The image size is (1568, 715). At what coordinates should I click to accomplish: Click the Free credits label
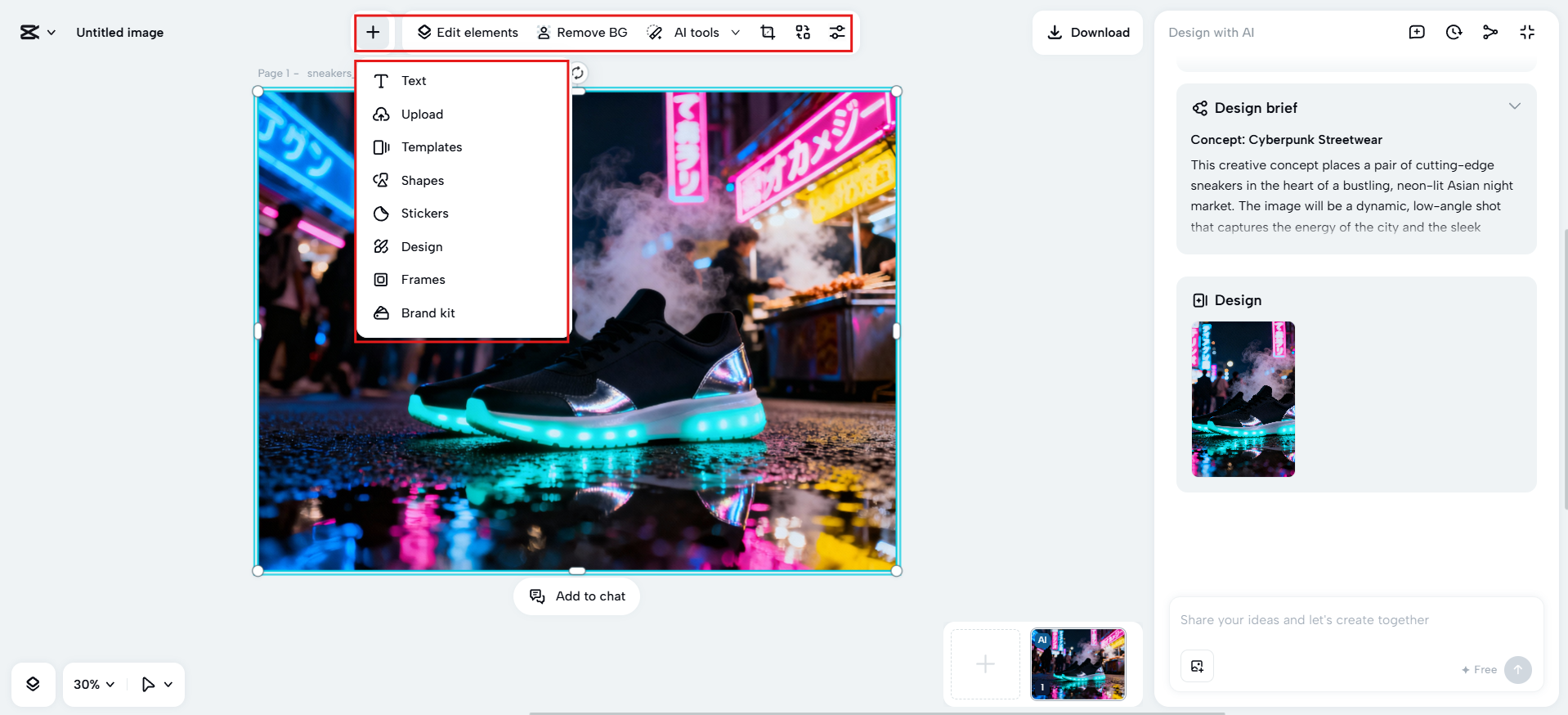[1480, 670]
